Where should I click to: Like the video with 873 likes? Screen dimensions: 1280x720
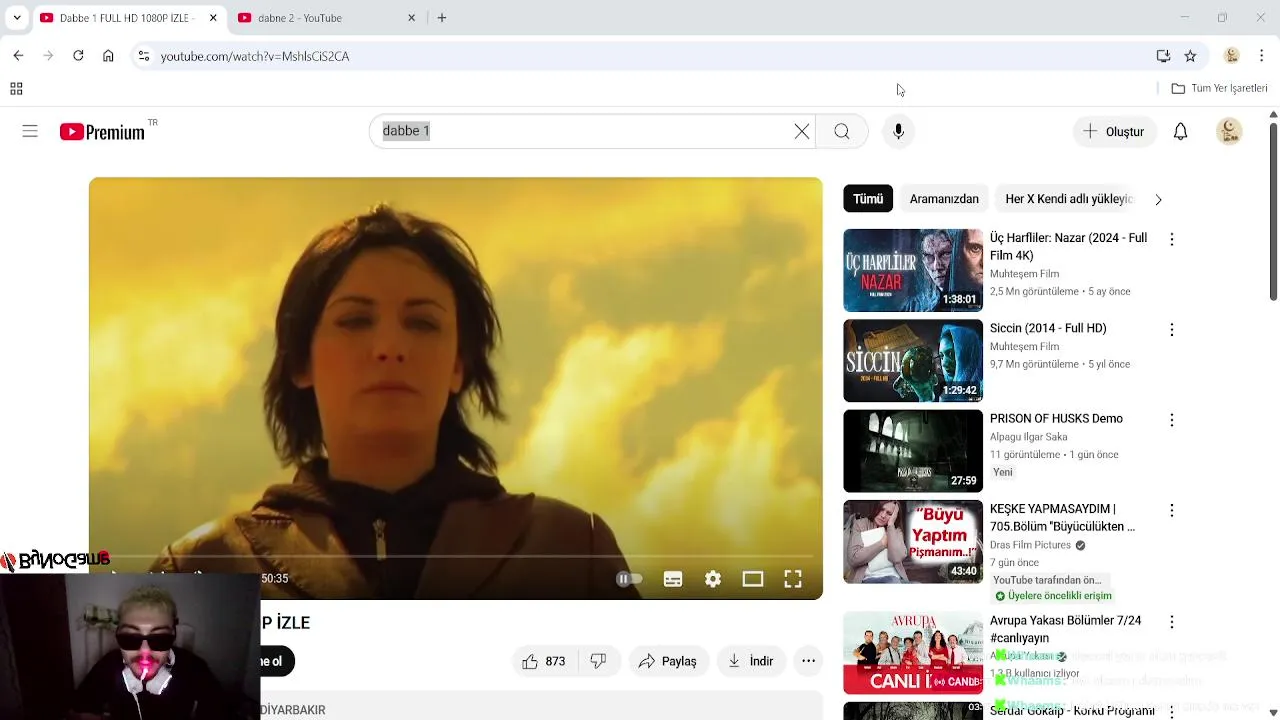pos(544,661)
